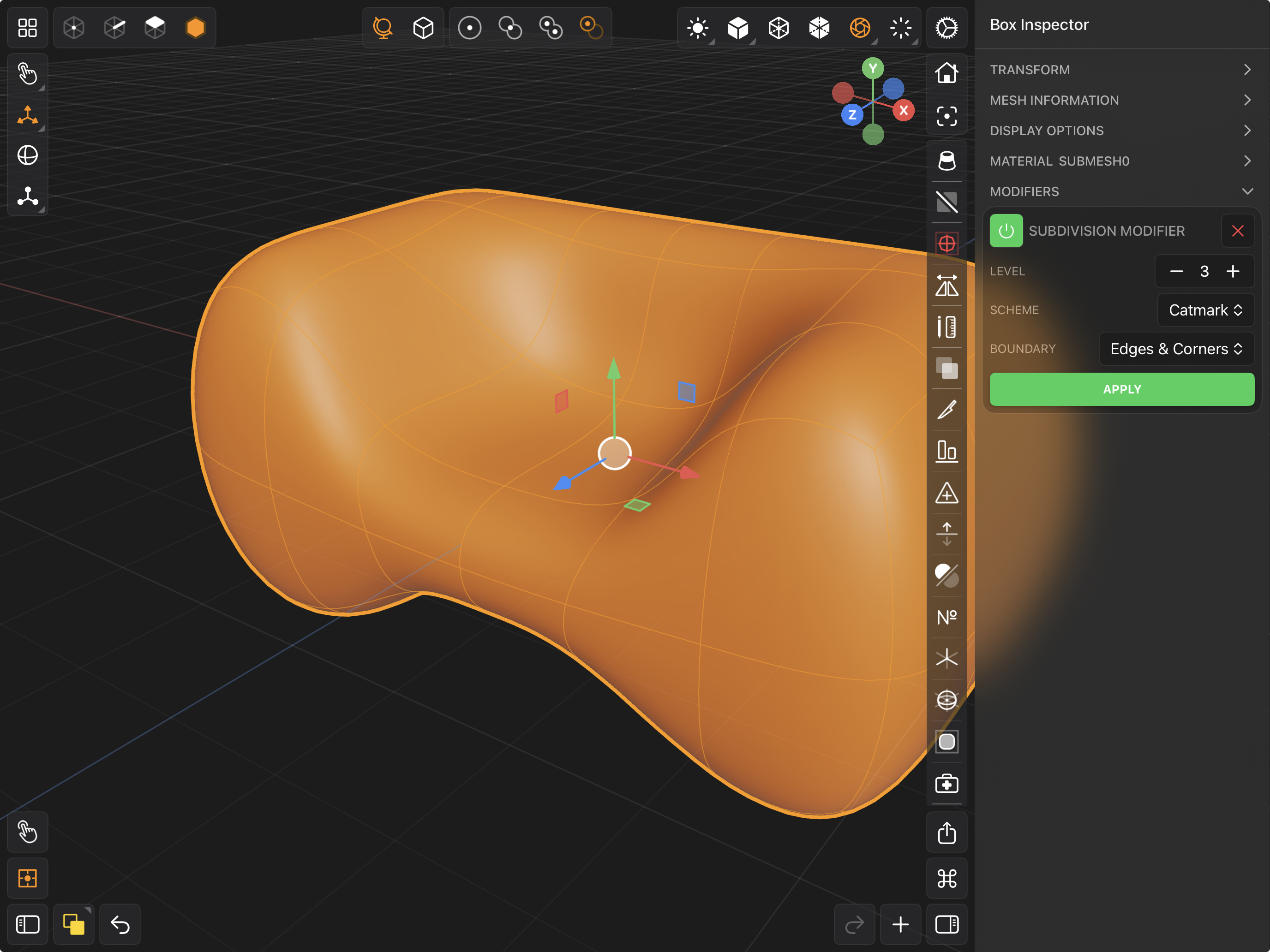Open the settings gear icon
The width and height of the screenshot is (1270, 952).
click(x=946, y=28)
